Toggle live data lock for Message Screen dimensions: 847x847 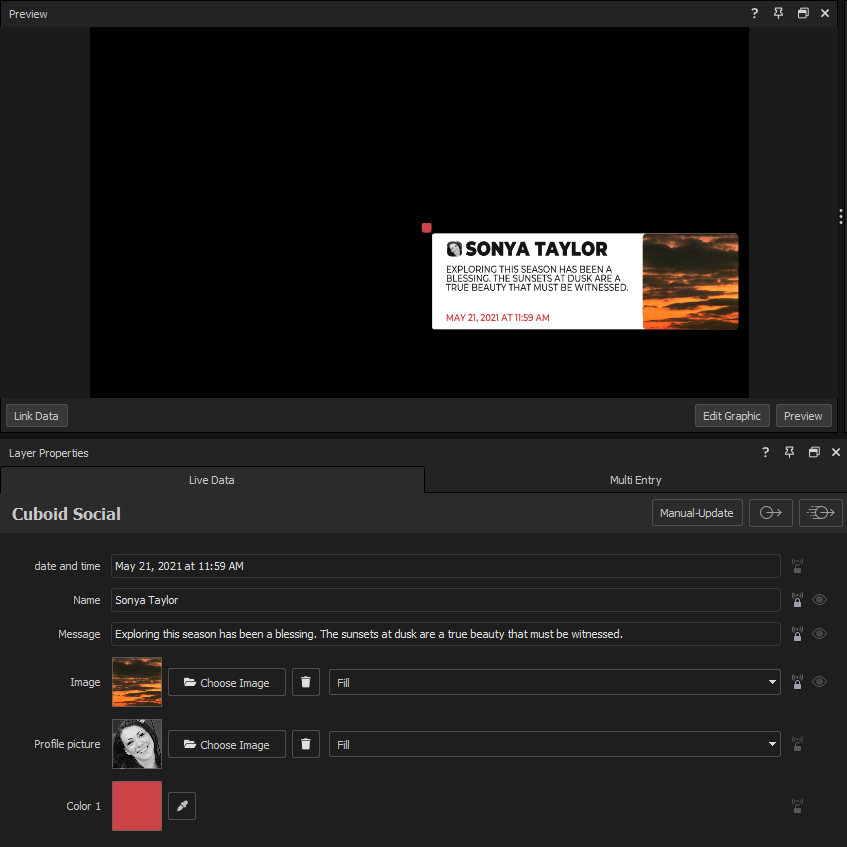797,634
